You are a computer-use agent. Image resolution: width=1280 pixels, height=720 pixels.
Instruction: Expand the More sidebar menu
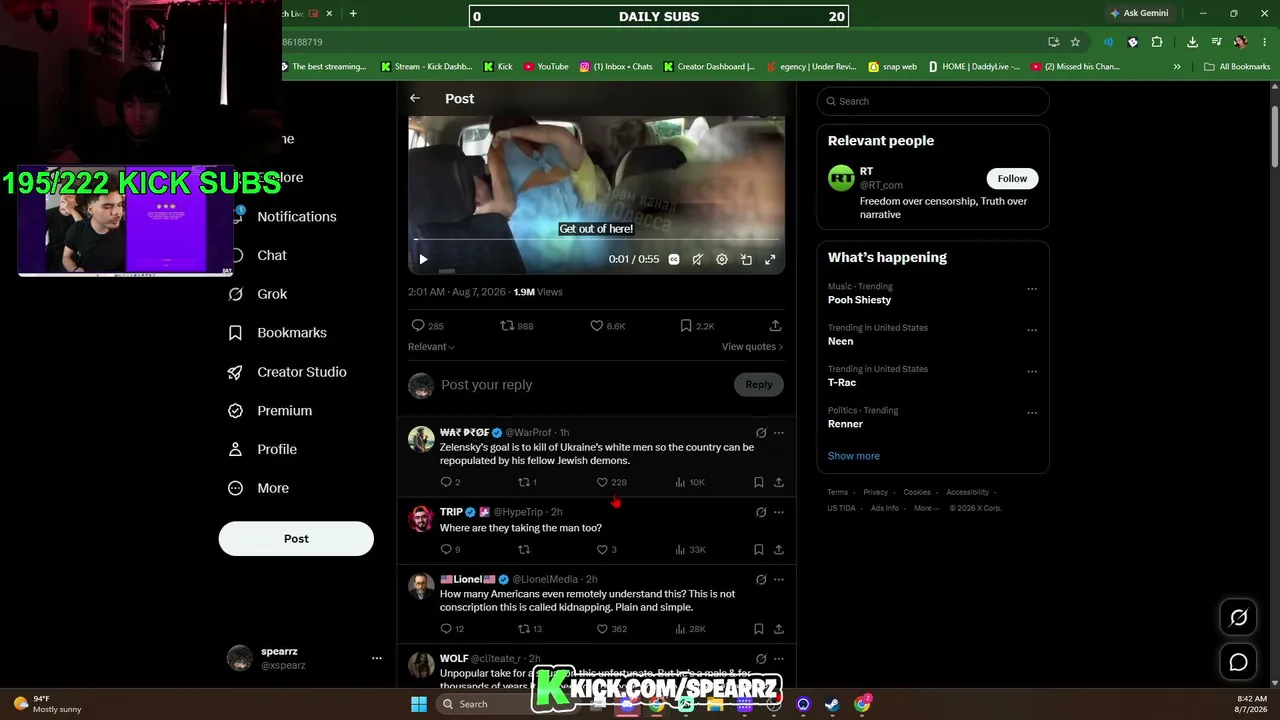coord(259,489)
